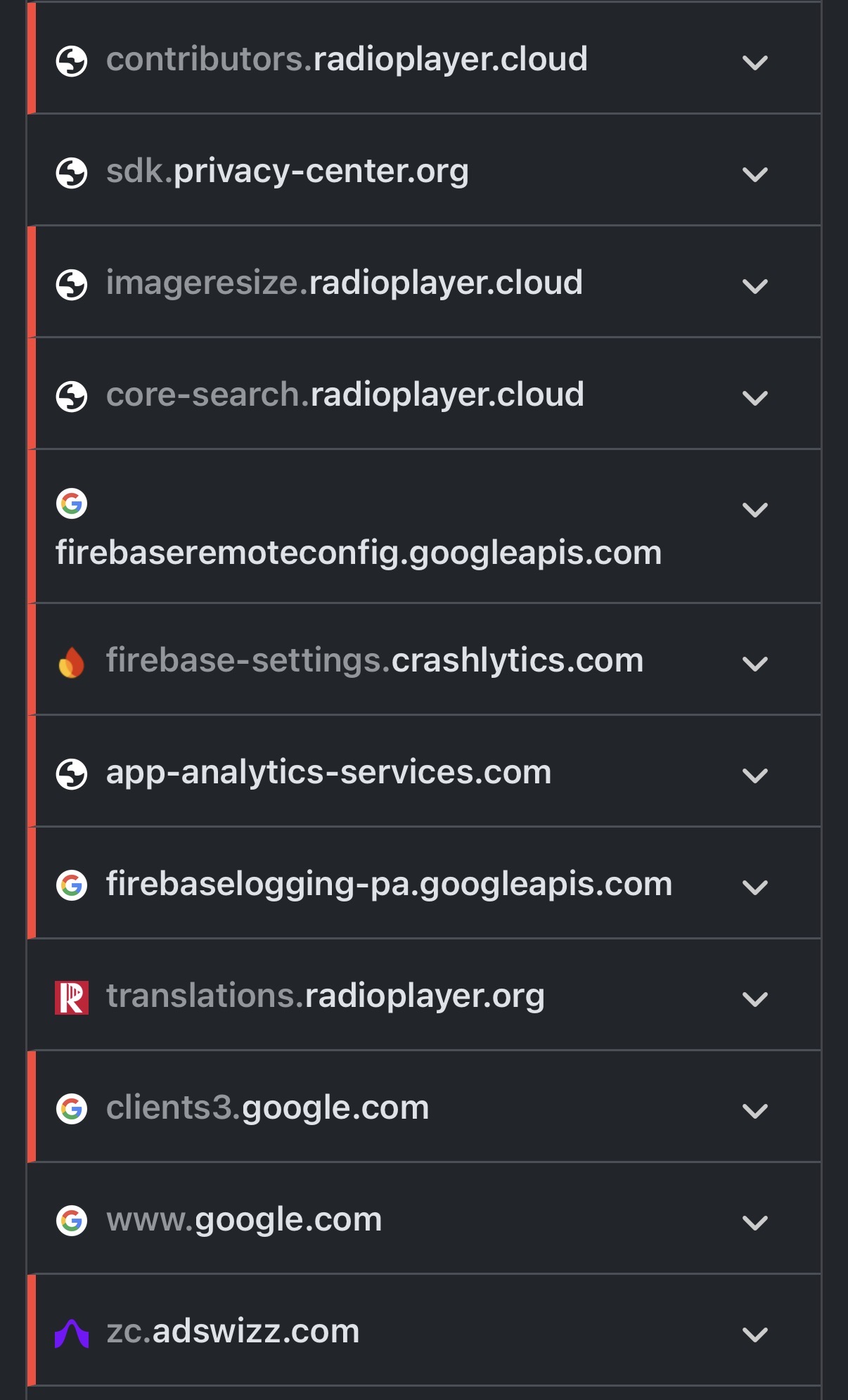Image resolution: width=848 pixels, height=1400 pixels.
Task: Click globe icon next to sdk.privacy-center.org
Action: coord(72,173)
